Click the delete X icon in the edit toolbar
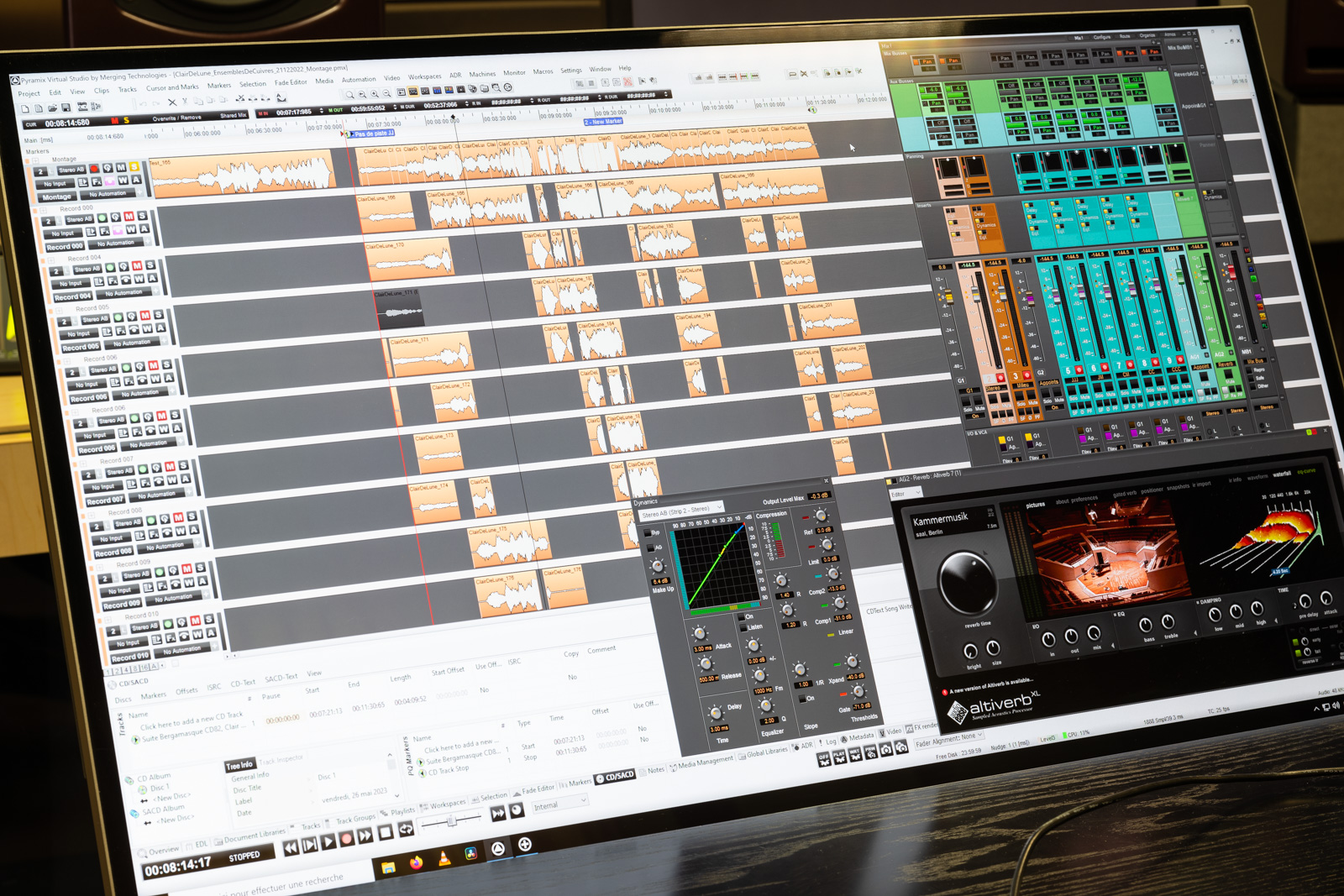Viewport: 1344px width, 896px height. (172, 102)
